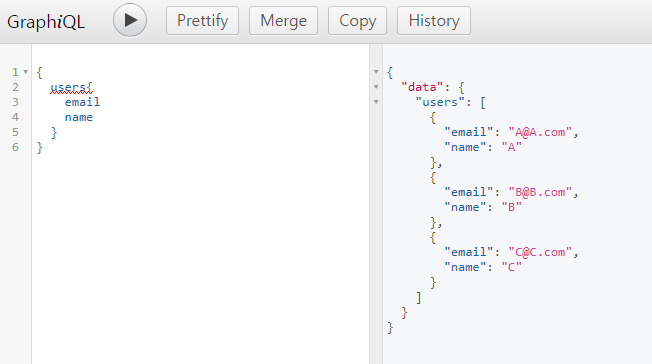Run the query with the Execute play button
This screenshot has width=652, height=364.
point(130,20)
